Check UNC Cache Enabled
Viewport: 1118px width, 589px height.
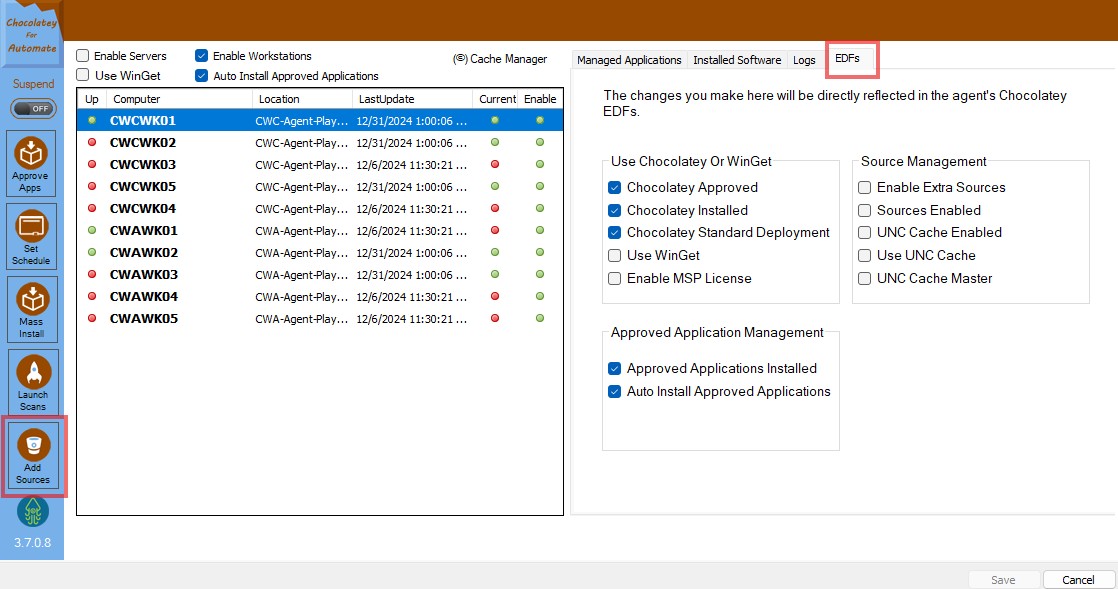(864, 232)
